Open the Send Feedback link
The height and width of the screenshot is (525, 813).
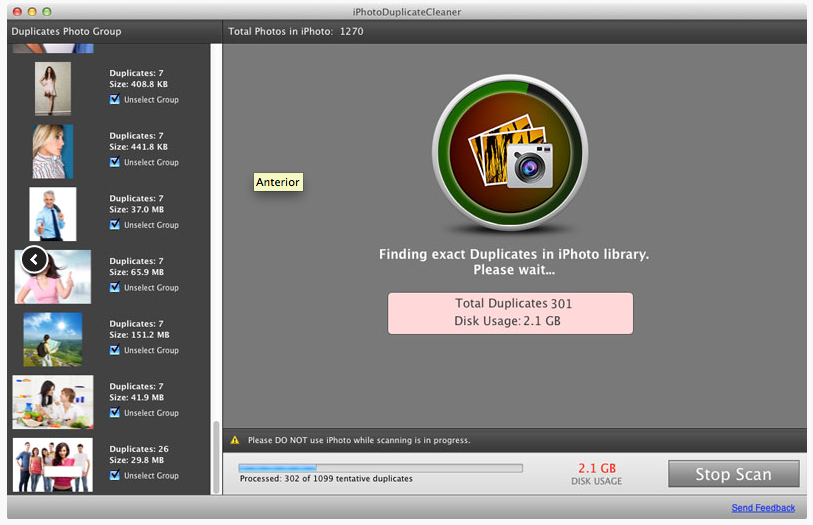(763, 508)
